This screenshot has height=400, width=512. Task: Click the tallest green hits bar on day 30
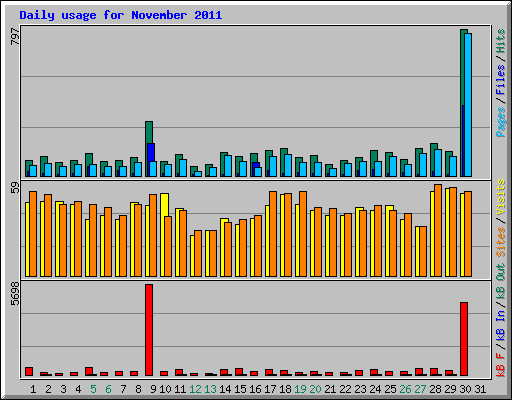click(463, 67)
